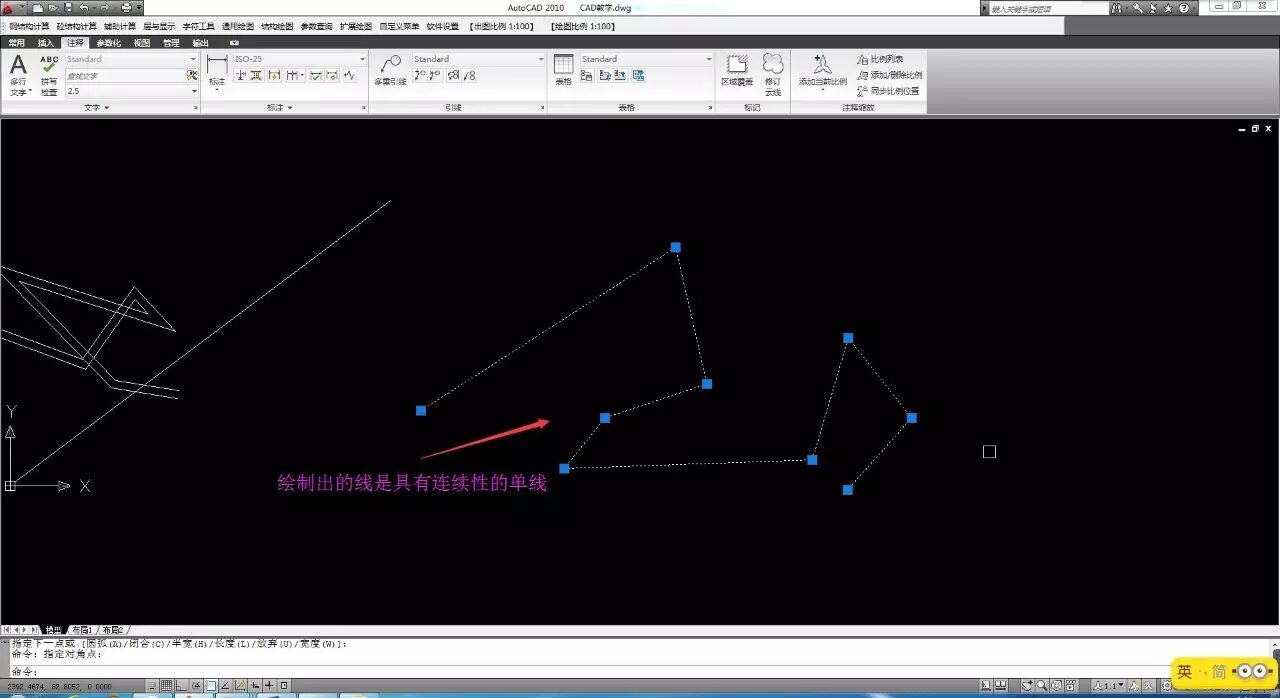1280x698 pixels.
Task: Click the Undo arrow in quick access toolbar
Action: pyautogui.click(x=84, y=7)
